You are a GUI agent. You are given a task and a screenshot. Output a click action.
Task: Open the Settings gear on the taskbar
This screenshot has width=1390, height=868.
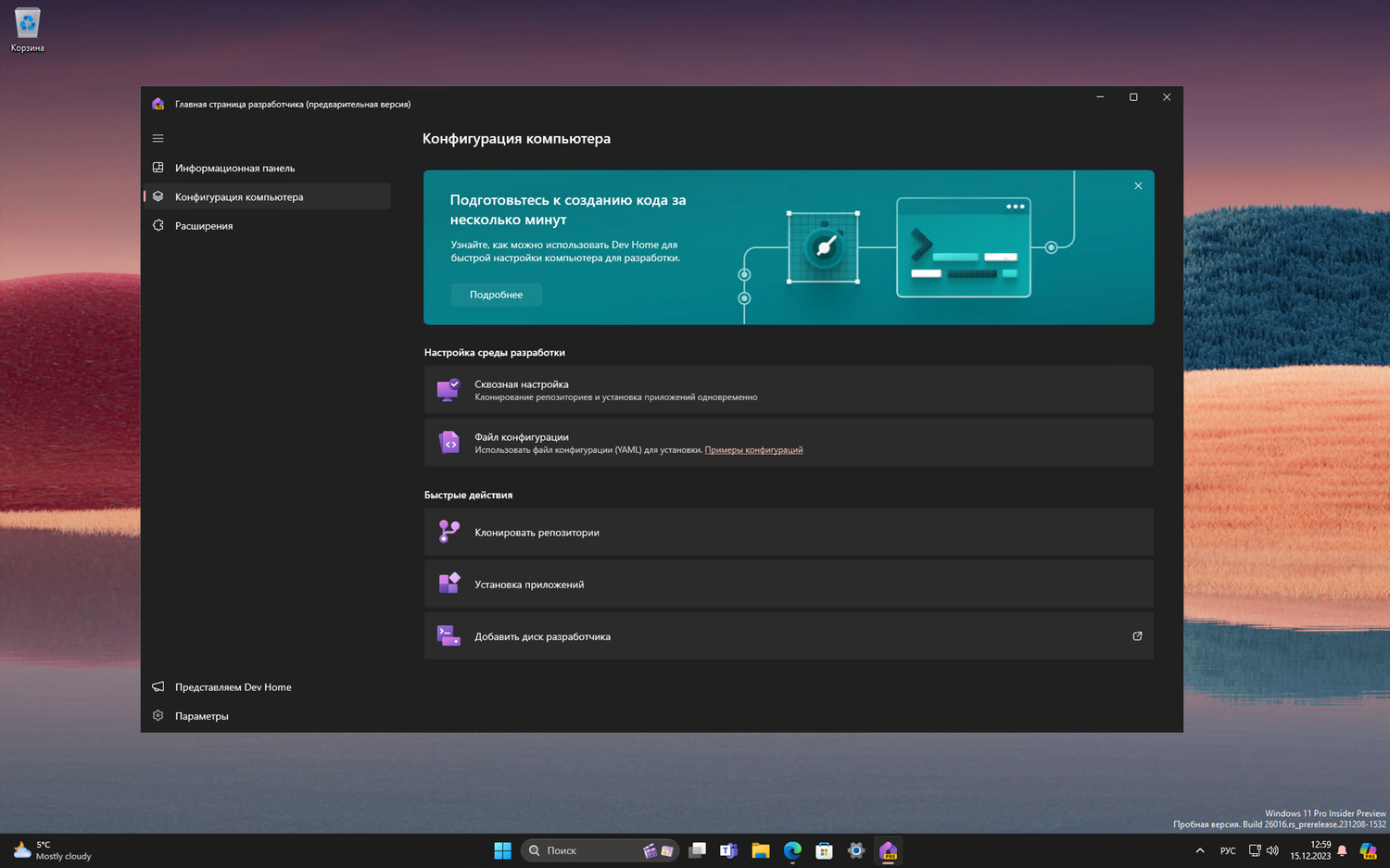(856, 850)
